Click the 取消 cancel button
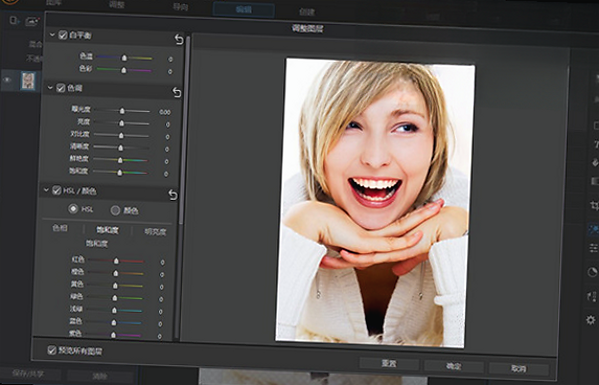 tap(518, 369)
